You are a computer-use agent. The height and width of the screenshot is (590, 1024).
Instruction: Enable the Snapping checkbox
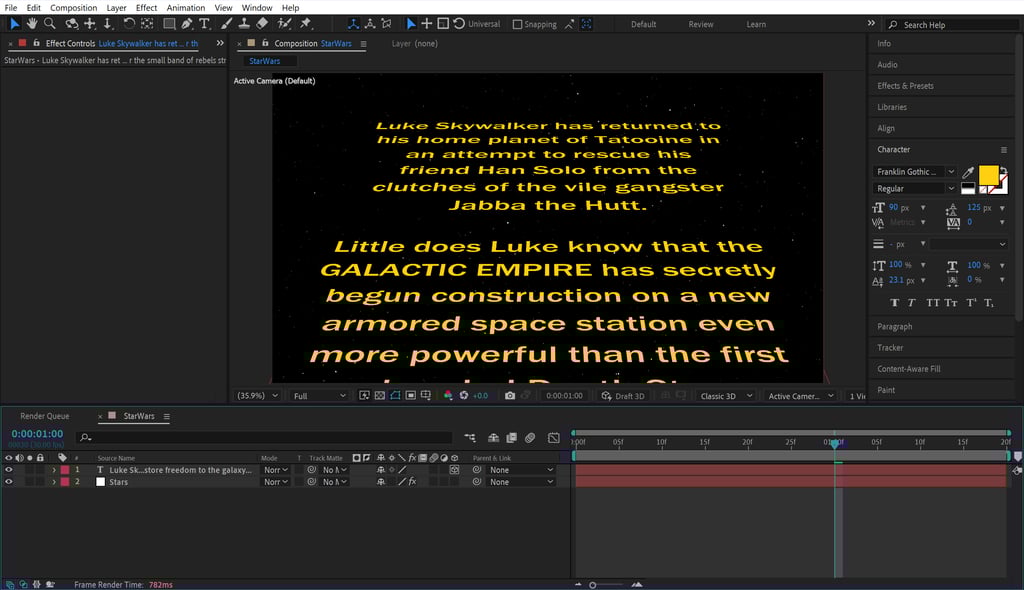[517, 24]
